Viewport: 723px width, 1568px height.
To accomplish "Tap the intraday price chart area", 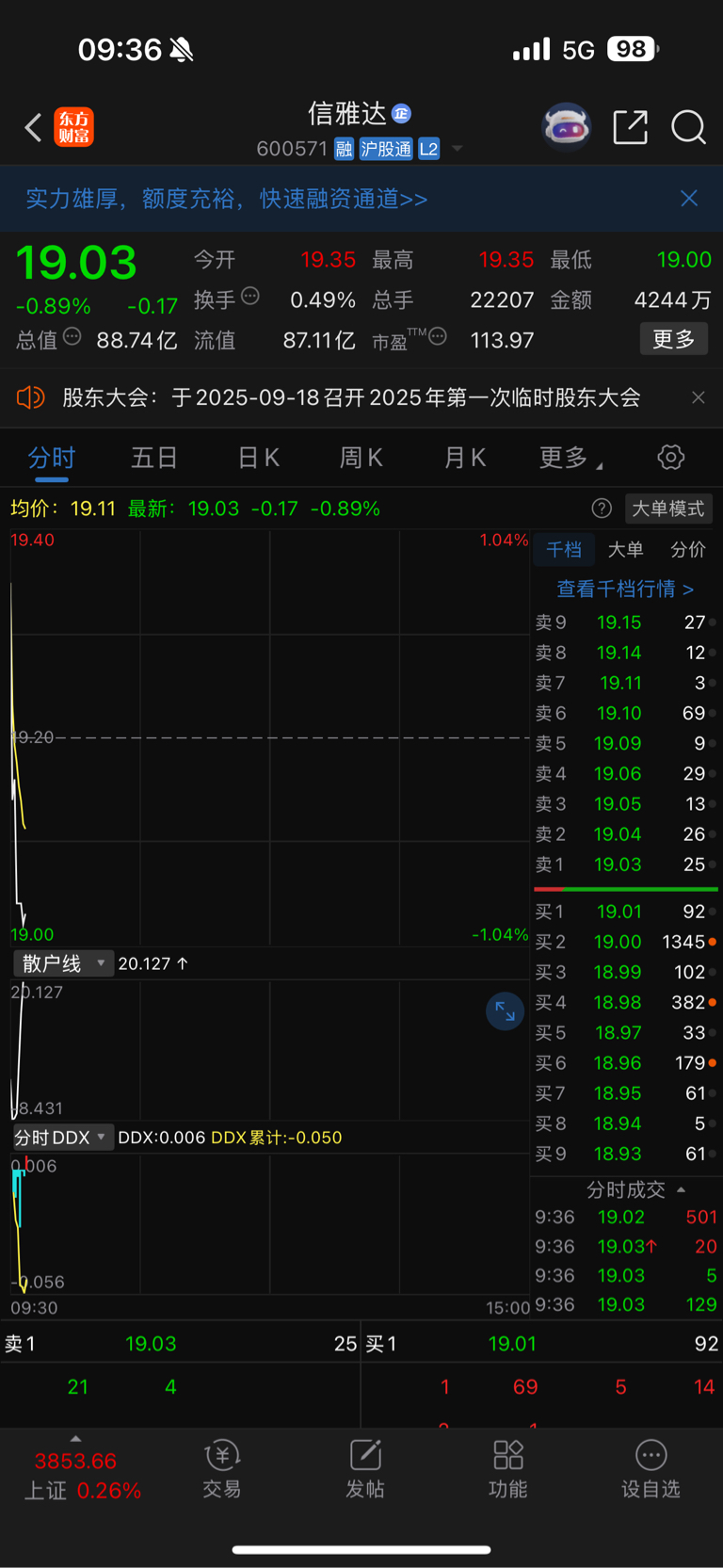I will point(270,737).
